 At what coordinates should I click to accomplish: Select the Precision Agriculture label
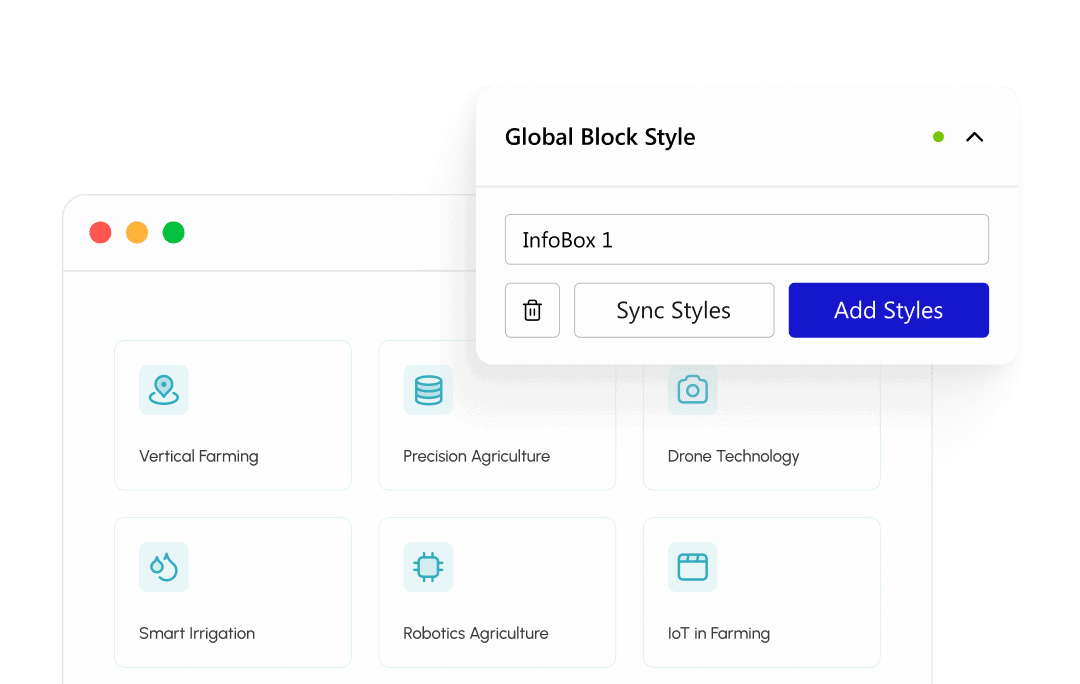(477, 456)
